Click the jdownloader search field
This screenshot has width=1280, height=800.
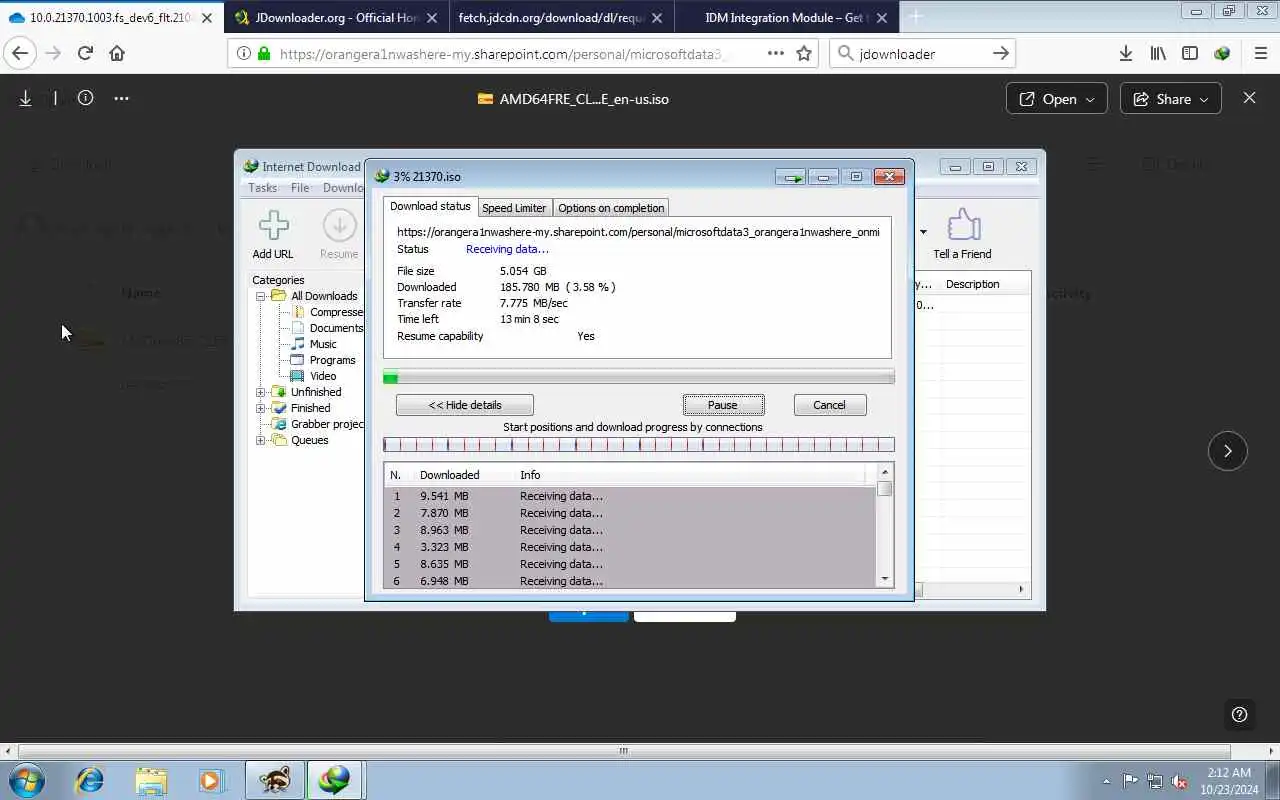pyautogui.click(x=922, y=54)
